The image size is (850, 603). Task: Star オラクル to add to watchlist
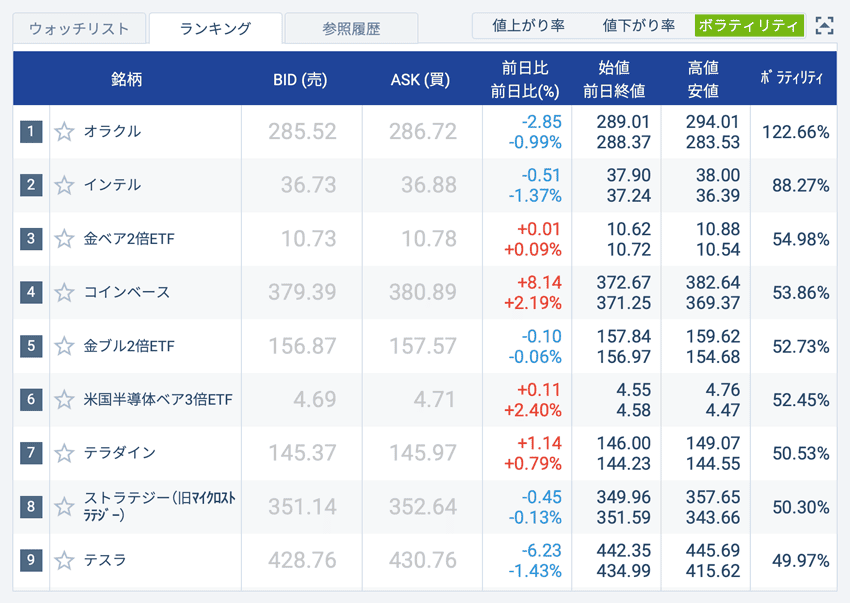(x=64, y=132)
